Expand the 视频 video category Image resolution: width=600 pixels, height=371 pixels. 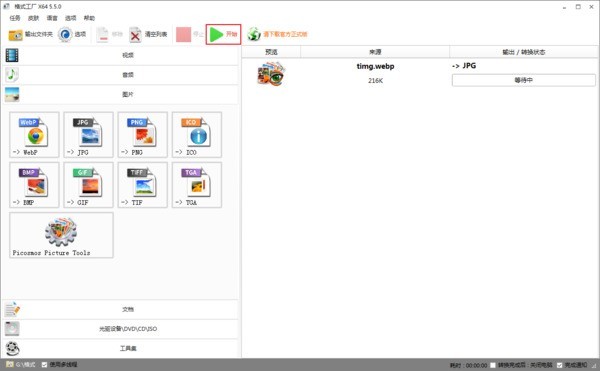[121, 55]
